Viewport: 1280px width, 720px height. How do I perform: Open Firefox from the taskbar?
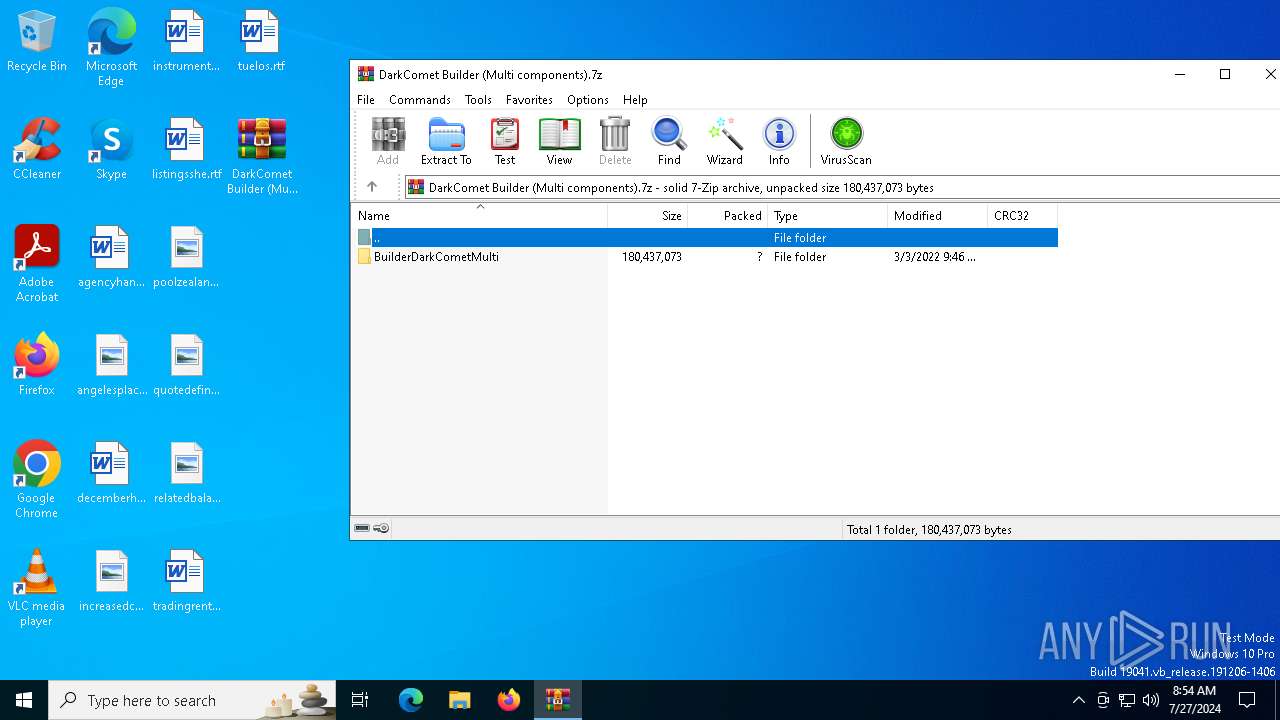tap(508, 700)
